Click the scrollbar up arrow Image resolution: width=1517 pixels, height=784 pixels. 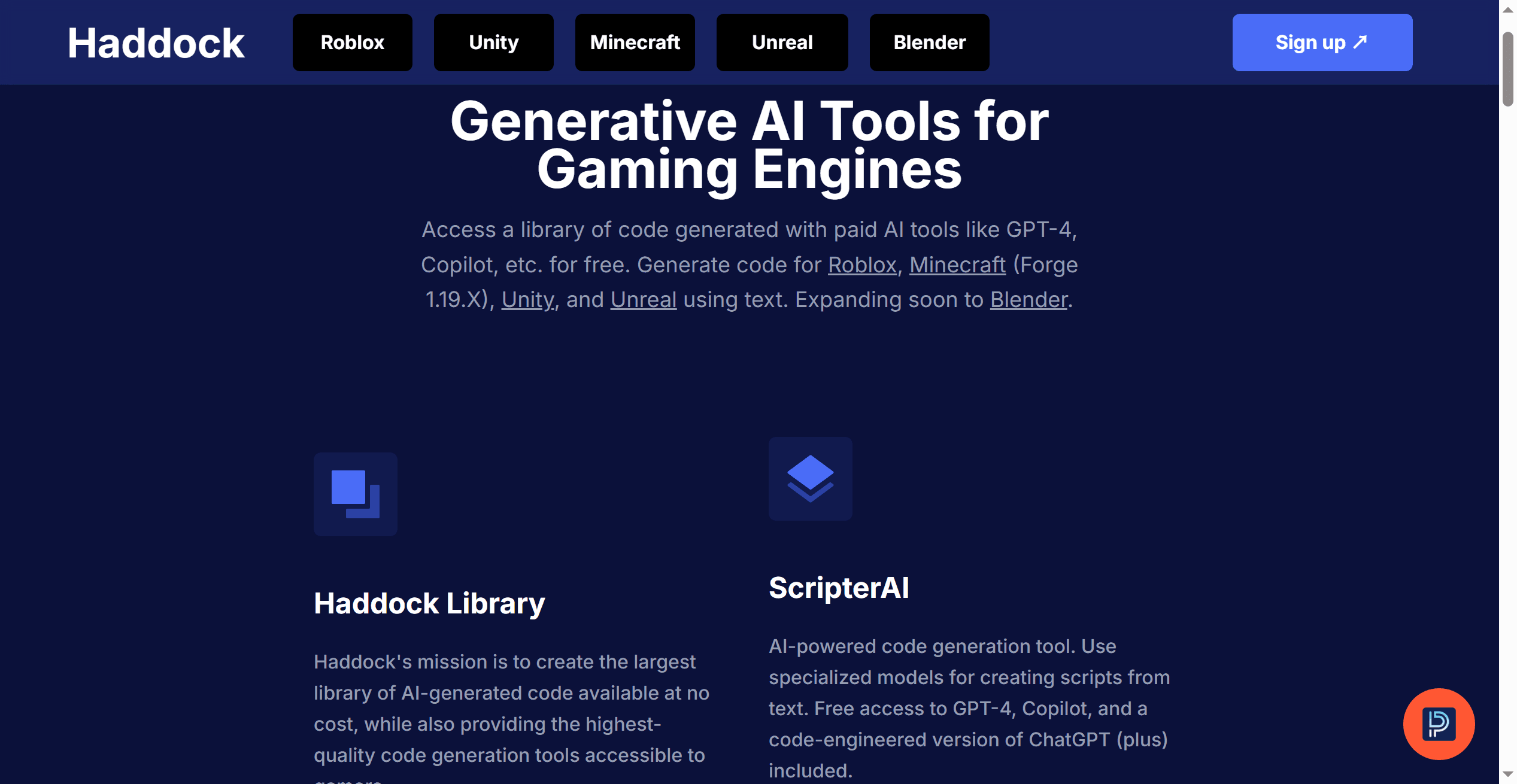tap(1507, 9)
